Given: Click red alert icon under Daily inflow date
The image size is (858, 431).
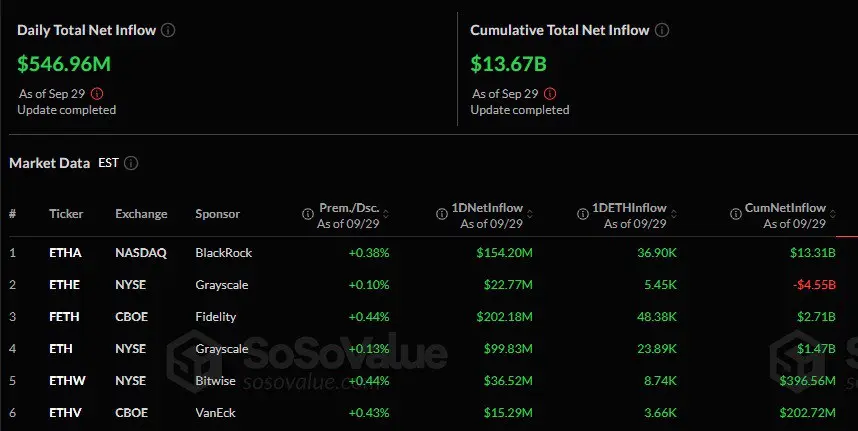Looking at the screenshot, I should [97, 94].
